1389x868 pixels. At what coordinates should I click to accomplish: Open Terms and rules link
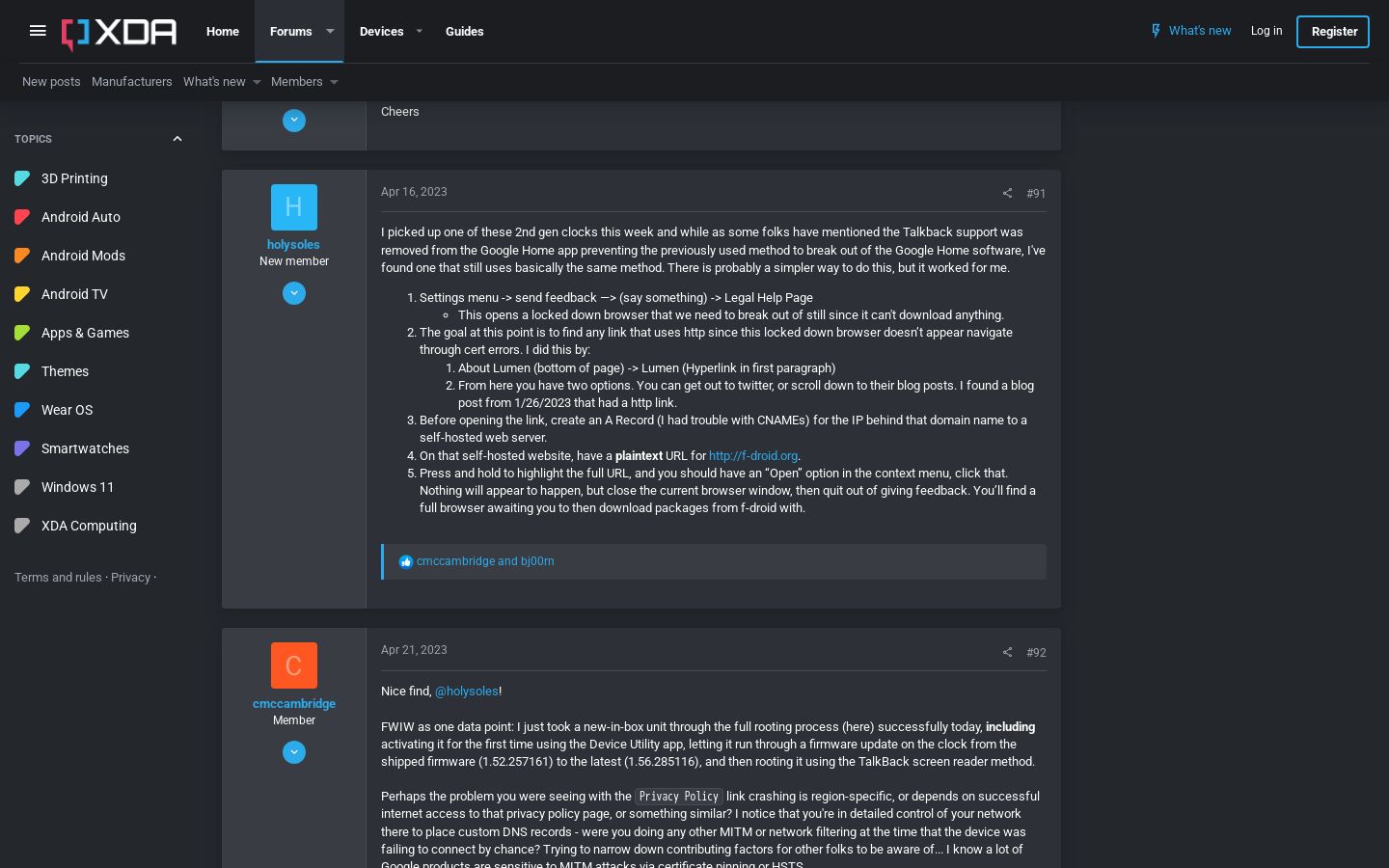58,578
